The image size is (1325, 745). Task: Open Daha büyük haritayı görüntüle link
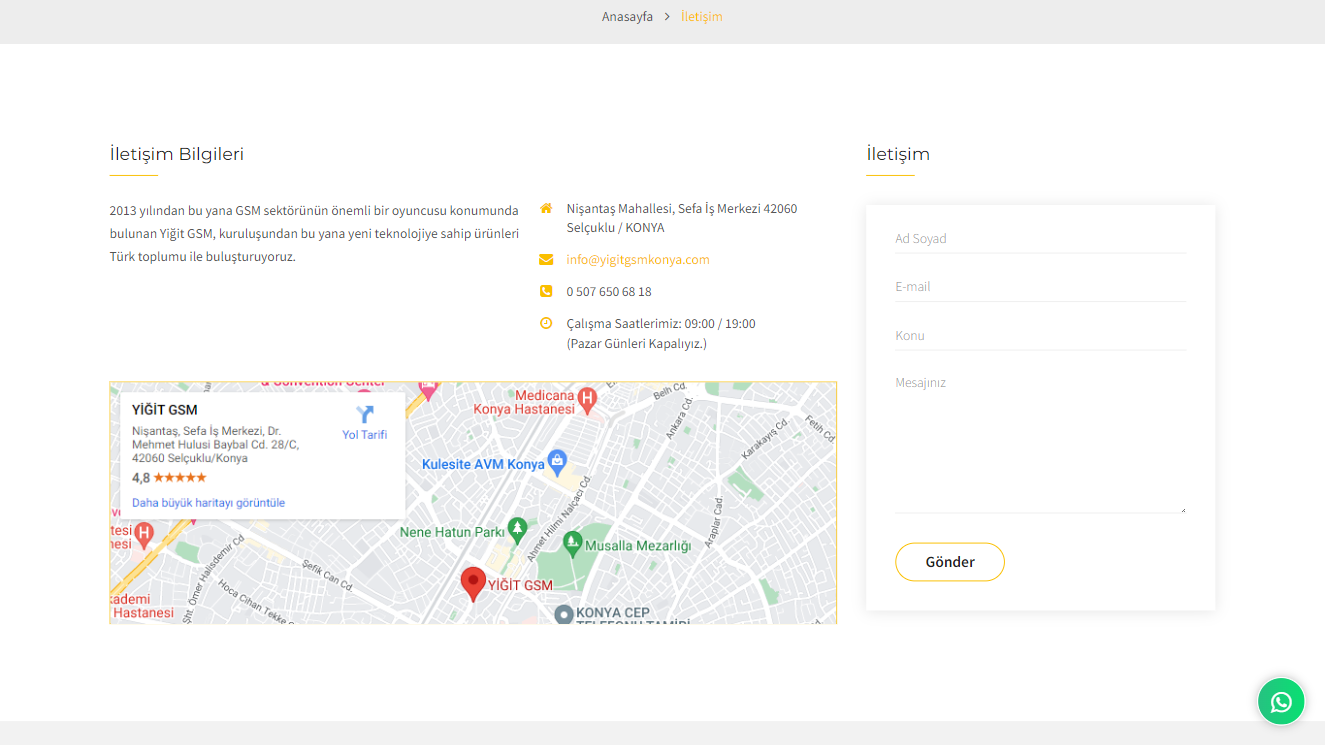click(x=208, y=503)
